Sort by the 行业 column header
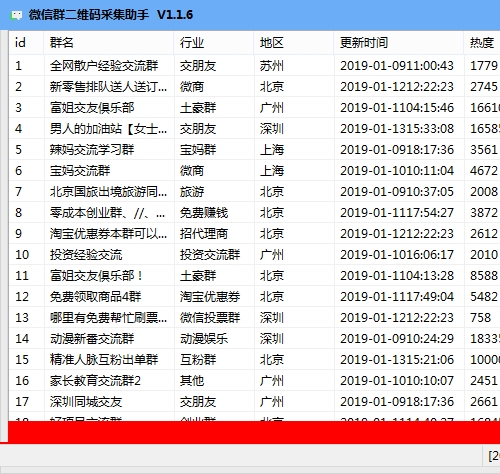 (214, 43)
